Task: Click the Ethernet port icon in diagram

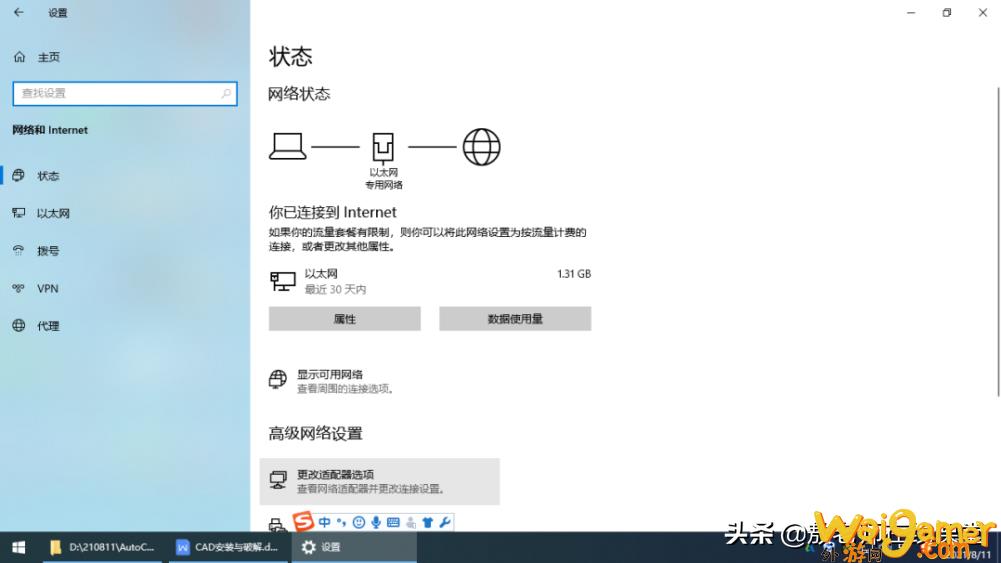Action: pyautogui.click(x=383, y=147)
